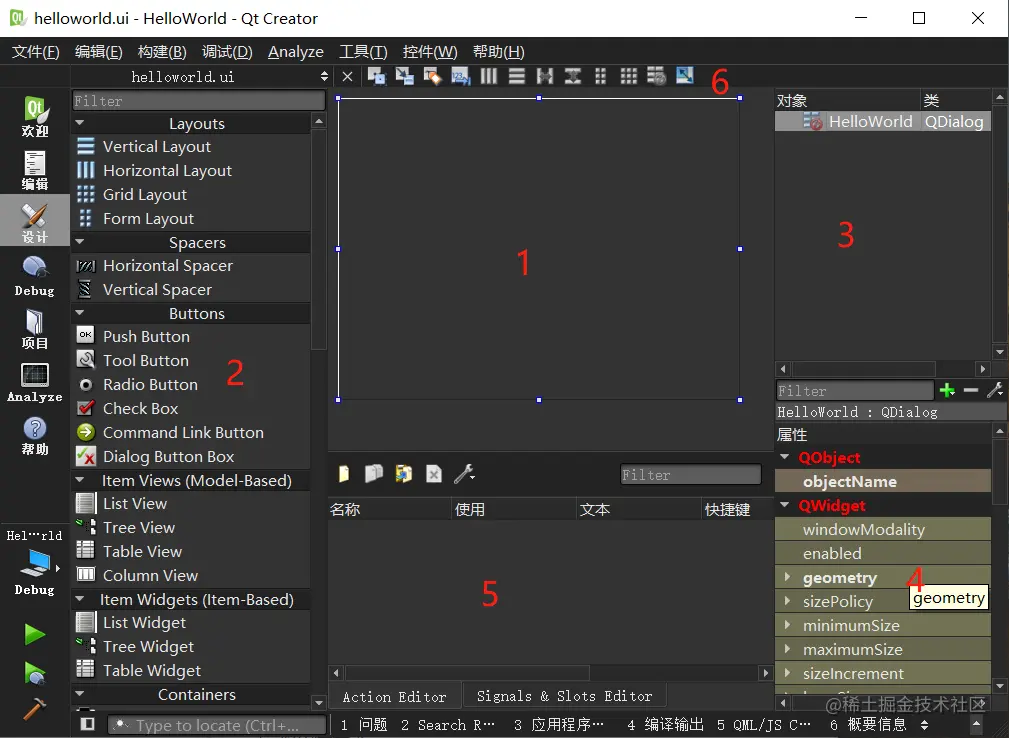
Task: Add dynamic property with green plus
Action: tap(947, 390)
